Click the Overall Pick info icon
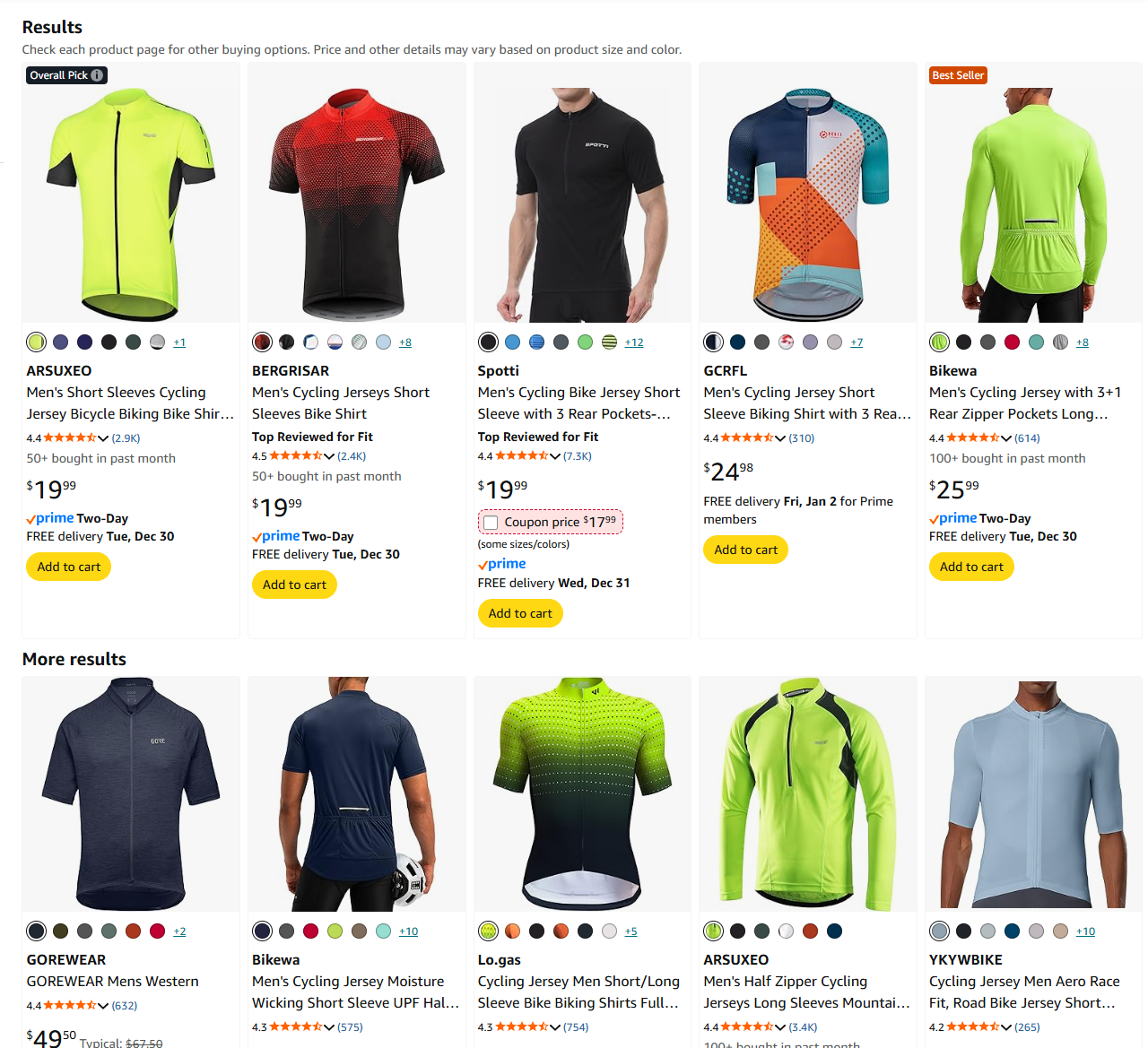This screenshot has height=1048, width=1148. coord(97,75)
